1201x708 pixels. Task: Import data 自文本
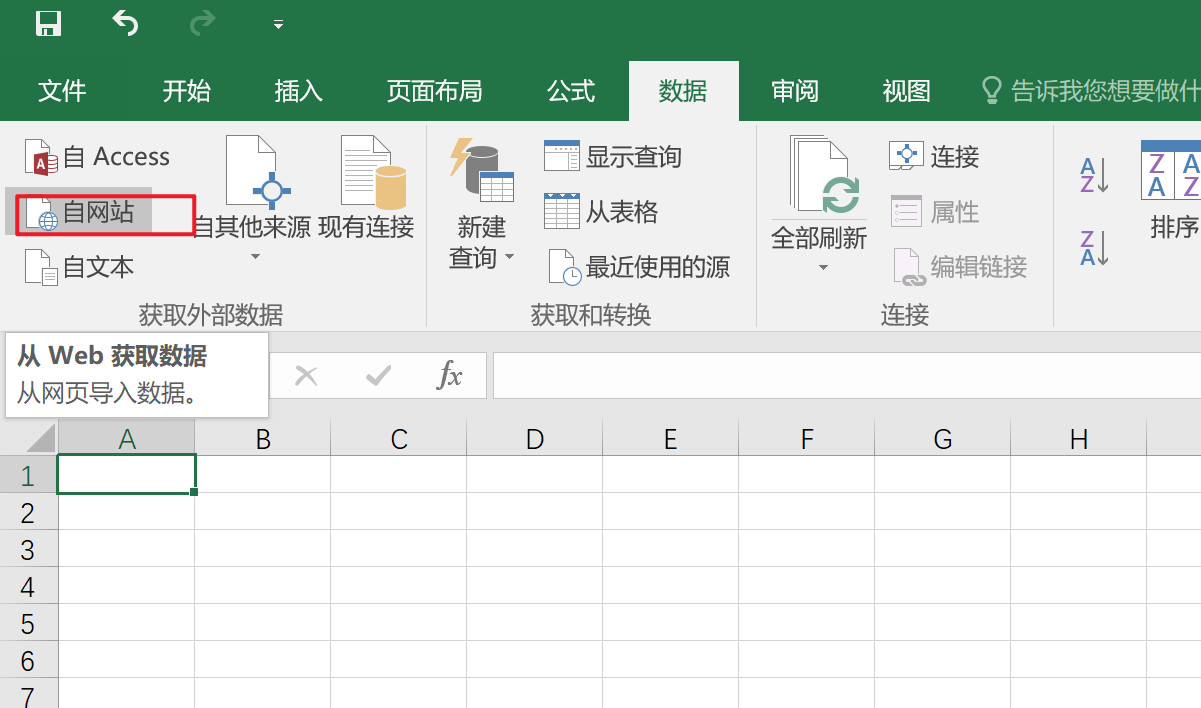click(x=79, y=267)
